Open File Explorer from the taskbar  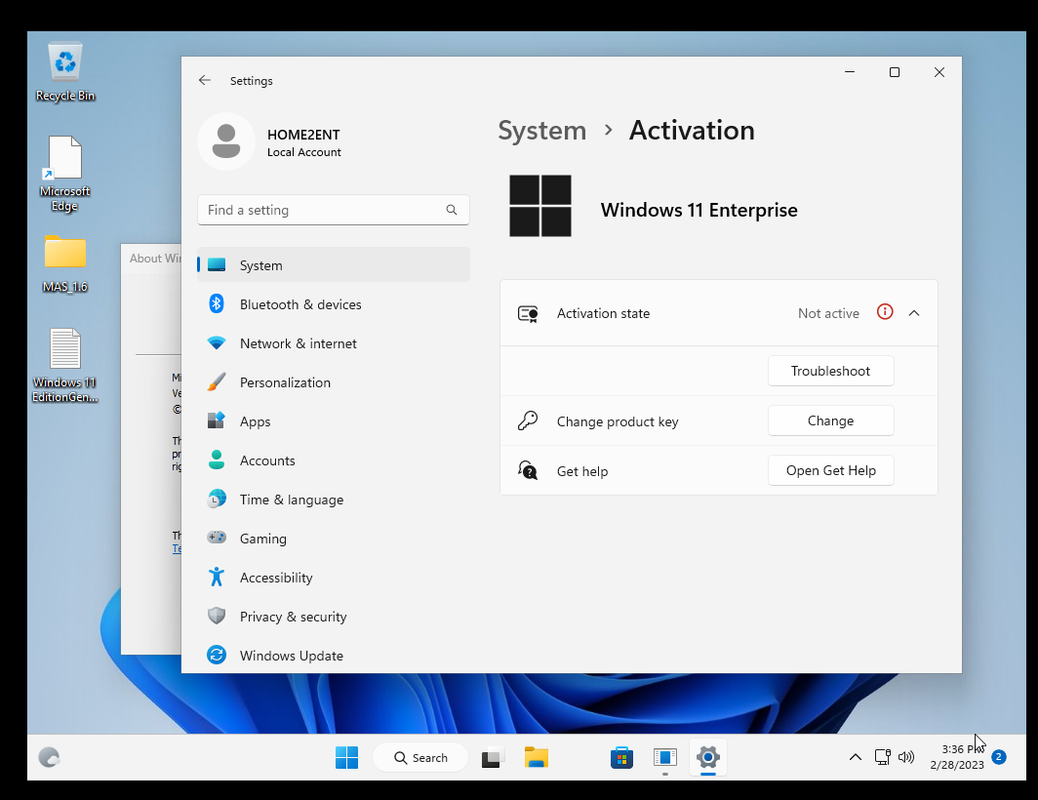pos(536,758)
